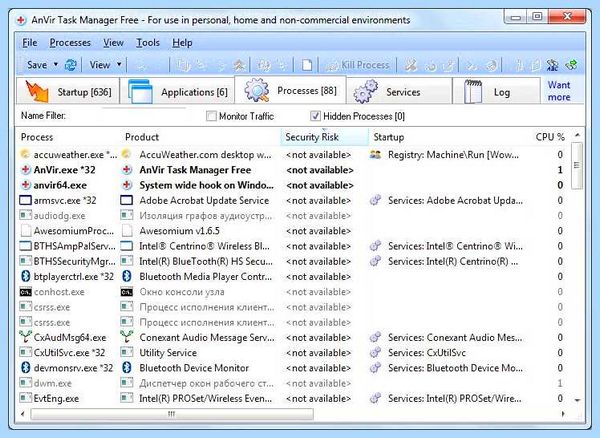Click the gear magnifier icon on Processes tab

point(257,91)
